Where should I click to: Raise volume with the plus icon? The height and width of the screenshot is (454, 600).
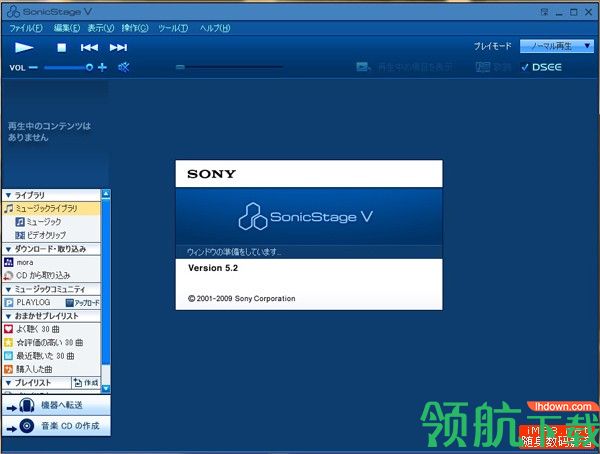102,68
